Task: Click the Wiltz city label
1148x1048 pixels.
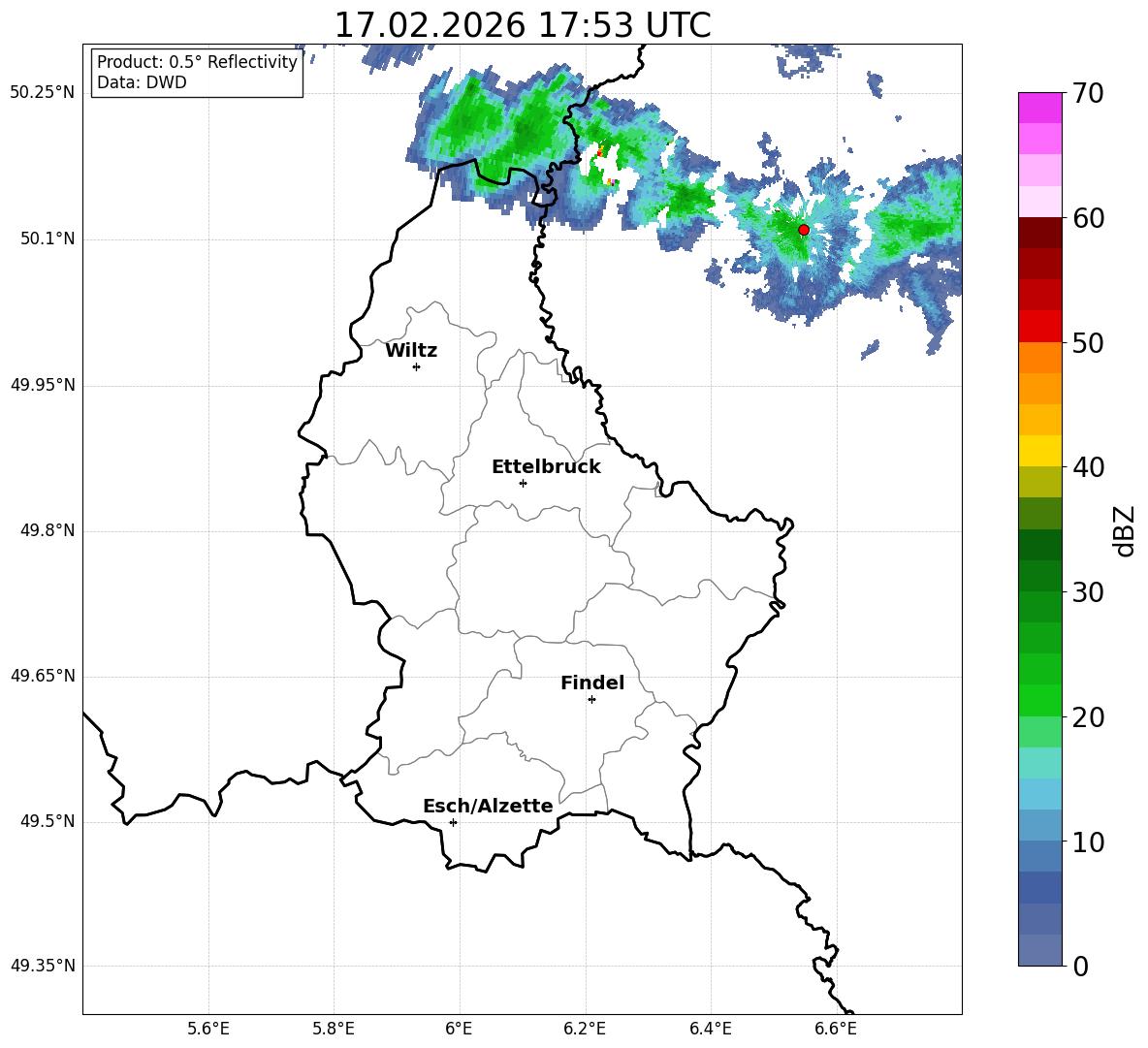Action: [x=411, y=351]
